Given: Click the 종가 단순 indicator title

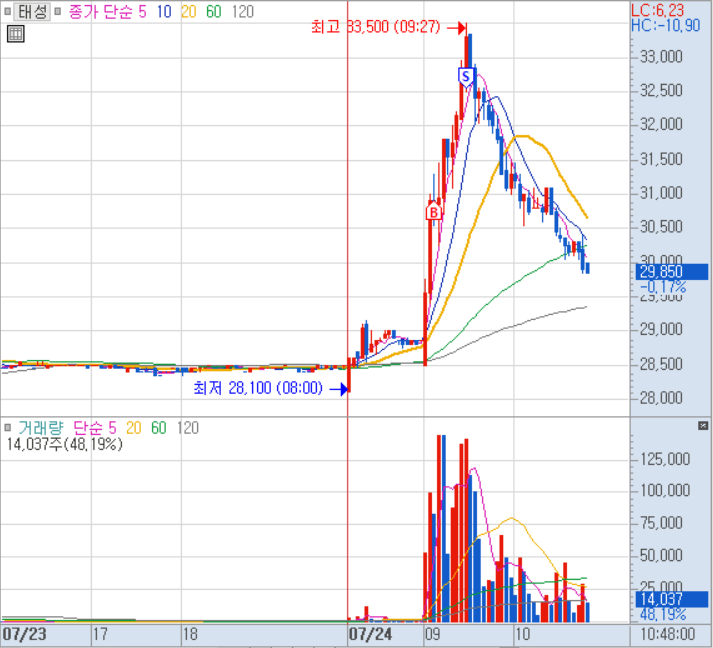Looking at the screenshot, I should (x=101, y=12).
